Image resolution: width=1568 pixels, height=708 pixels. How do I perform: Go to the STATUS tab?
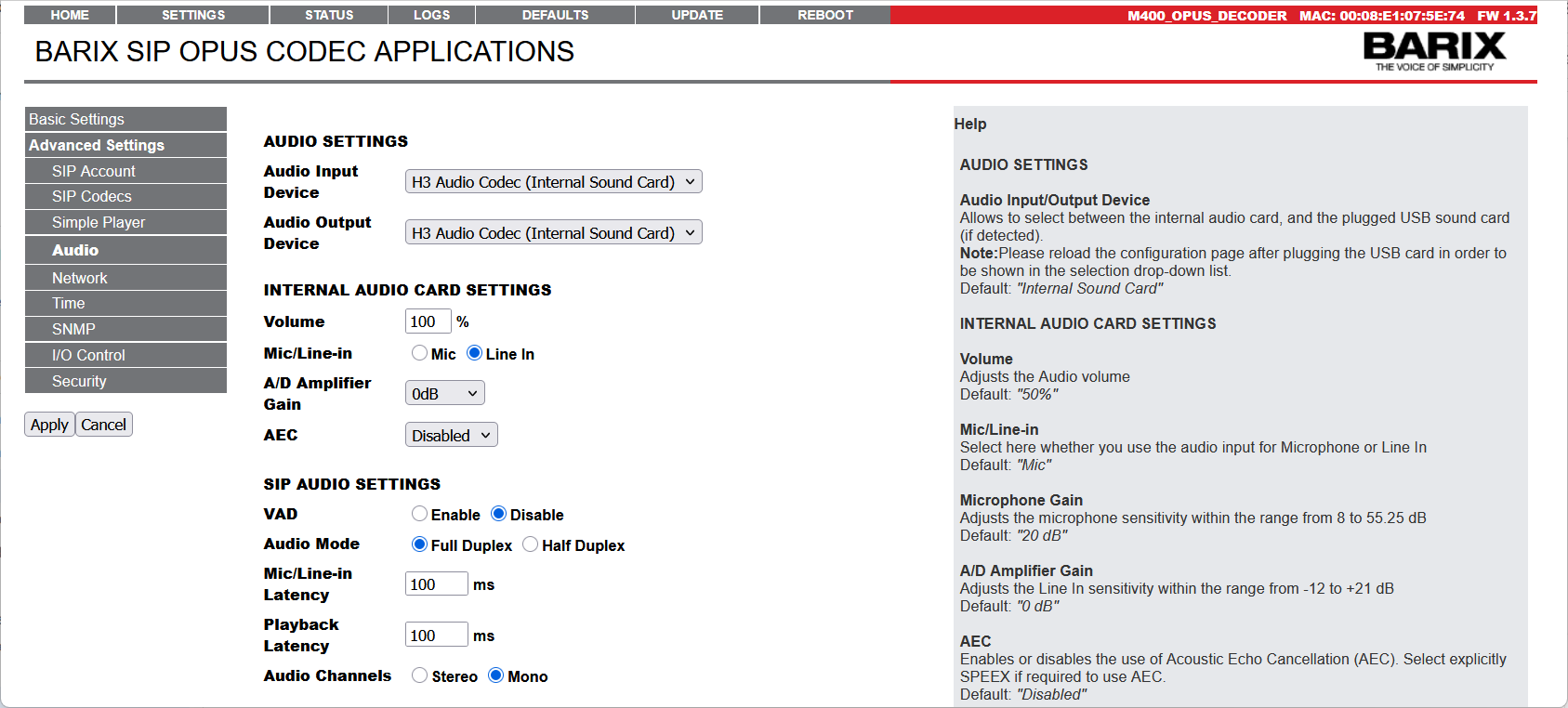click(329, 15)
